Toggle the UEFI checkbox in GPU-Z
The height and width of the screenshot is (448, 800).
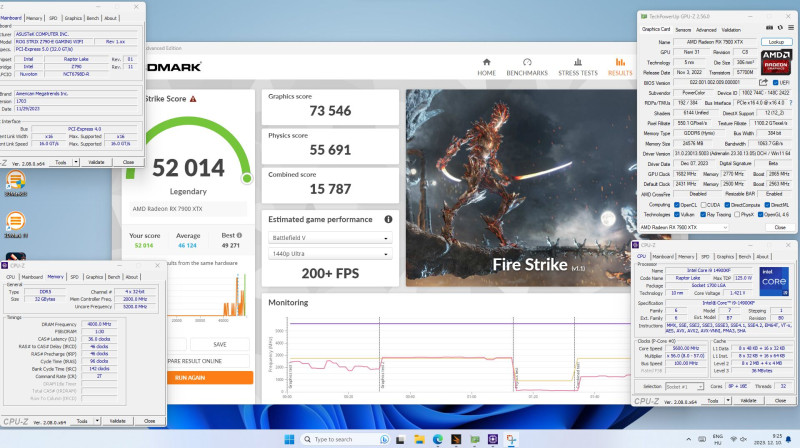[776, 82]
